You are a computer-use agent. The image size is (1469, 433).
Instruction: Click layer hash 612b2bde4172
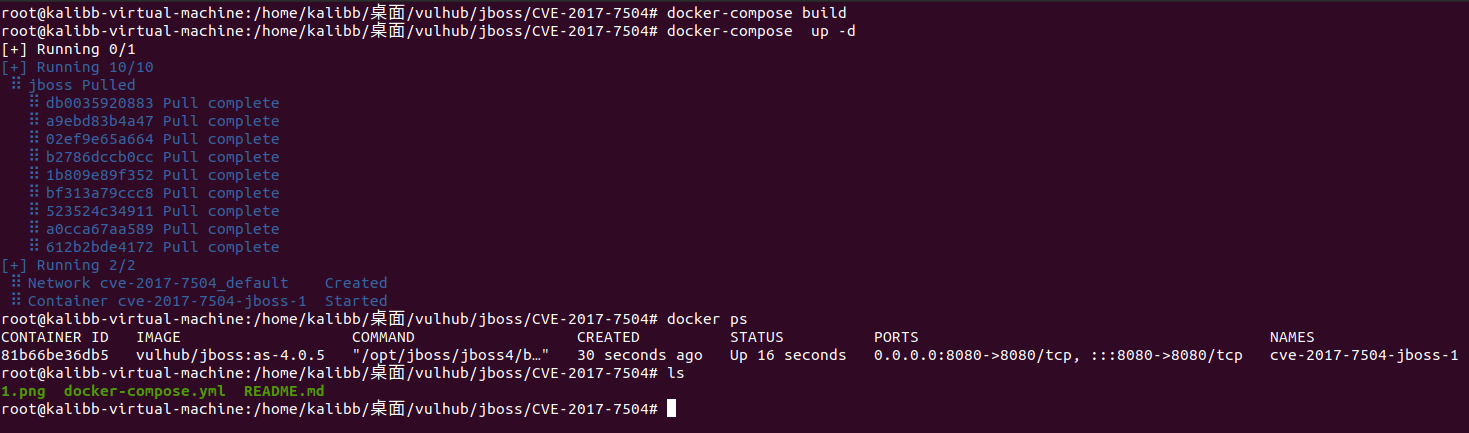pyautogui.click(x=100, y=247)
